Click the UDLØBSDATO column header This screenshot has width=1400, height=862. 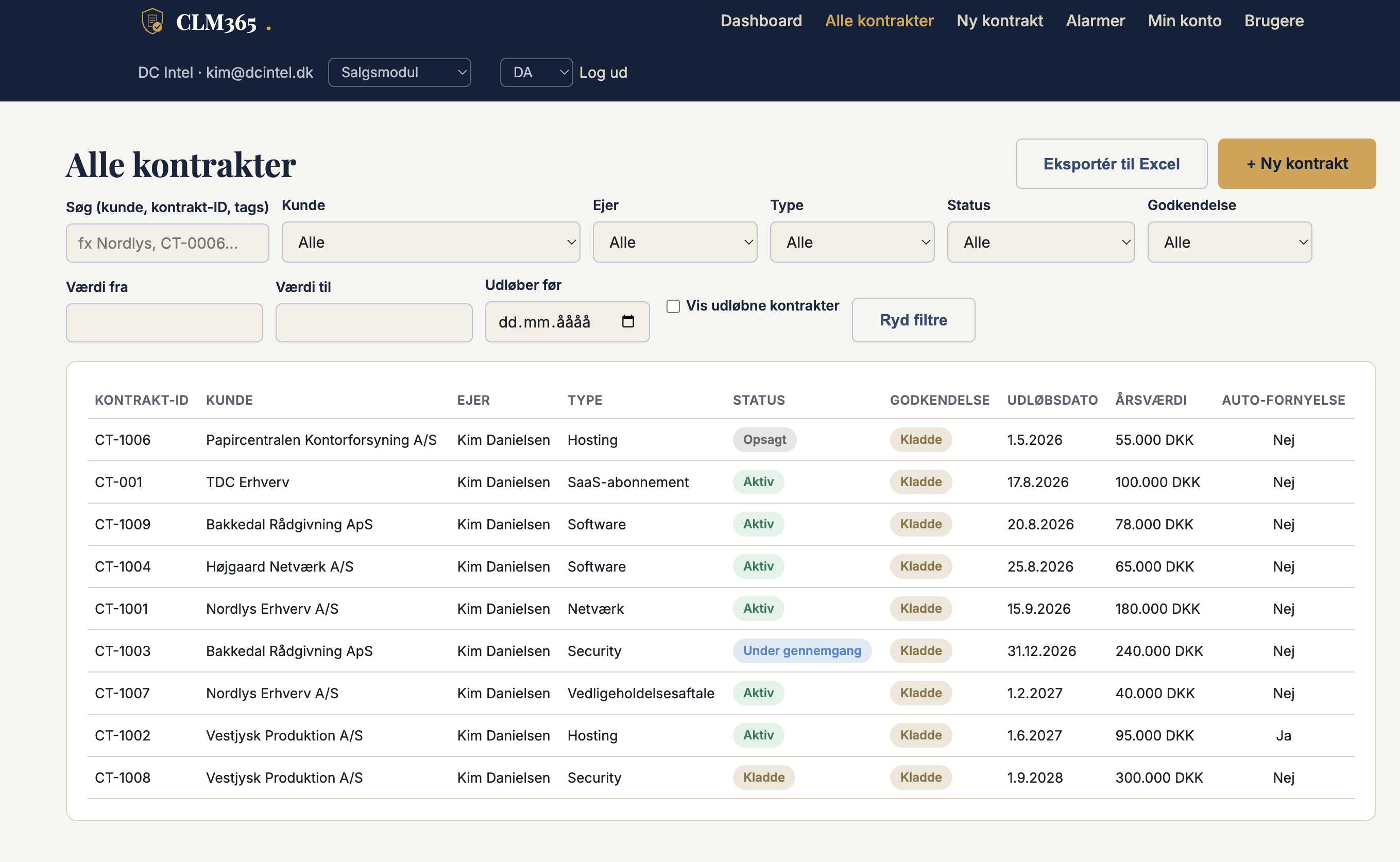pos(1052,400)
